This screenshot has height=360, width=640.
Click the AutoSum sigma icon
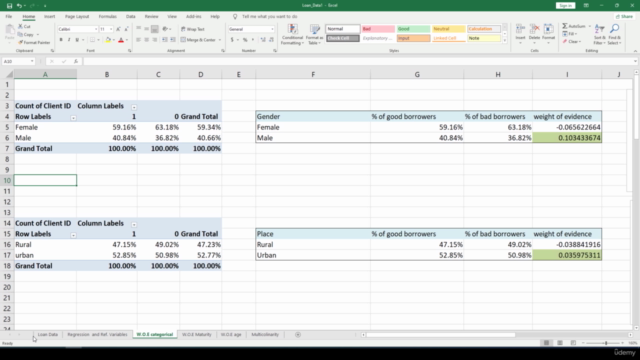565,26
